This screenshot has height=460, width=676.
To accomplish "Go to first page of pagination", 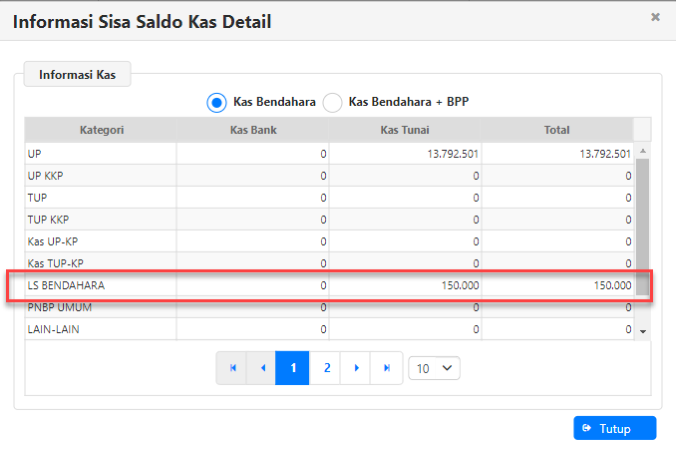I will tap(233, 368).
